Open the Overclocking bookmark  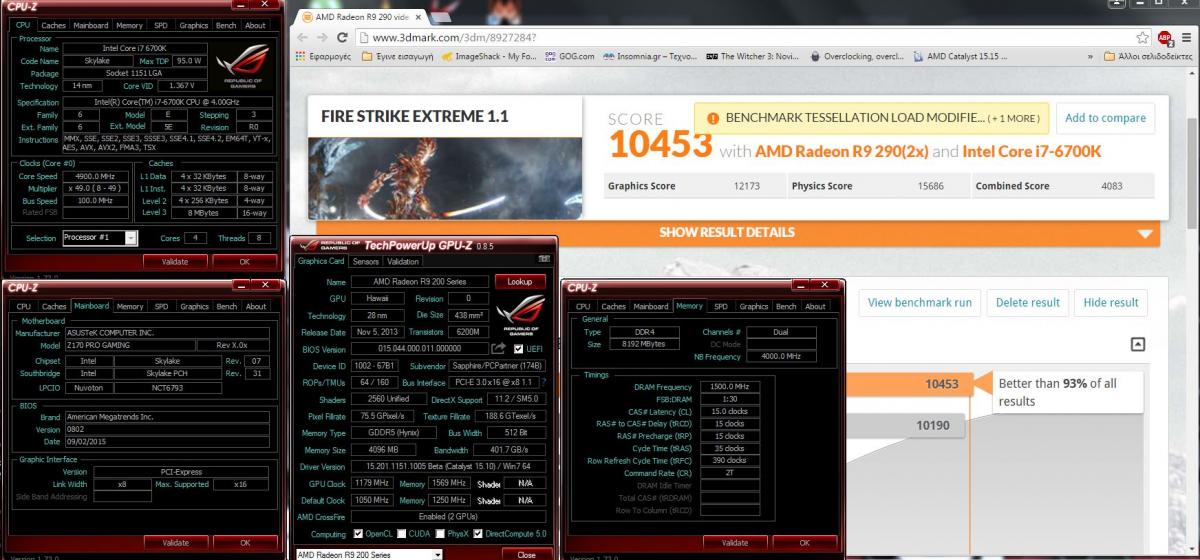(x=856, y=57)
